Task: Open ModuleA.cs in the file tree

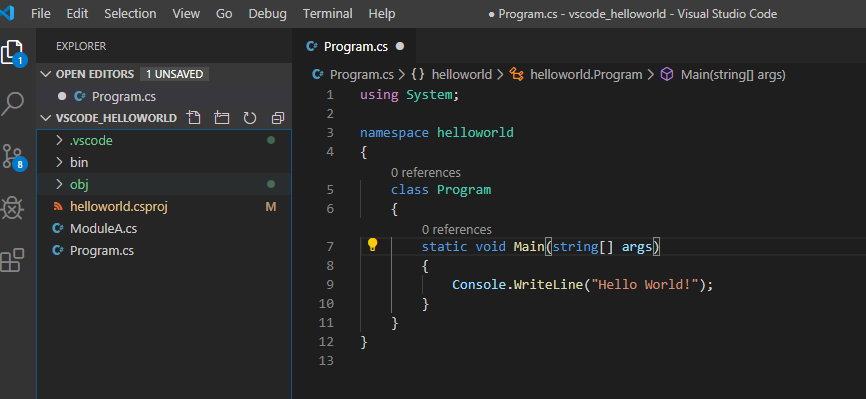Action: point(103,228)
